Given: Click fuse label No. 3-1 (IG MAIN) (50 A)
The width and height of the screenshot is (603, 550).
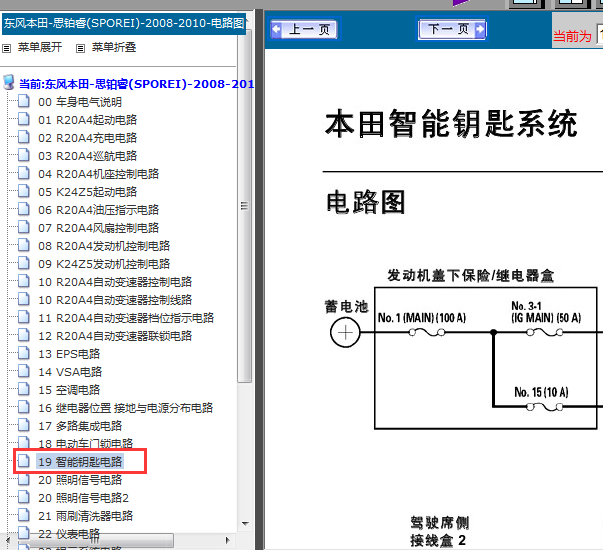Looking at the screenshot, I should (546, 312).
